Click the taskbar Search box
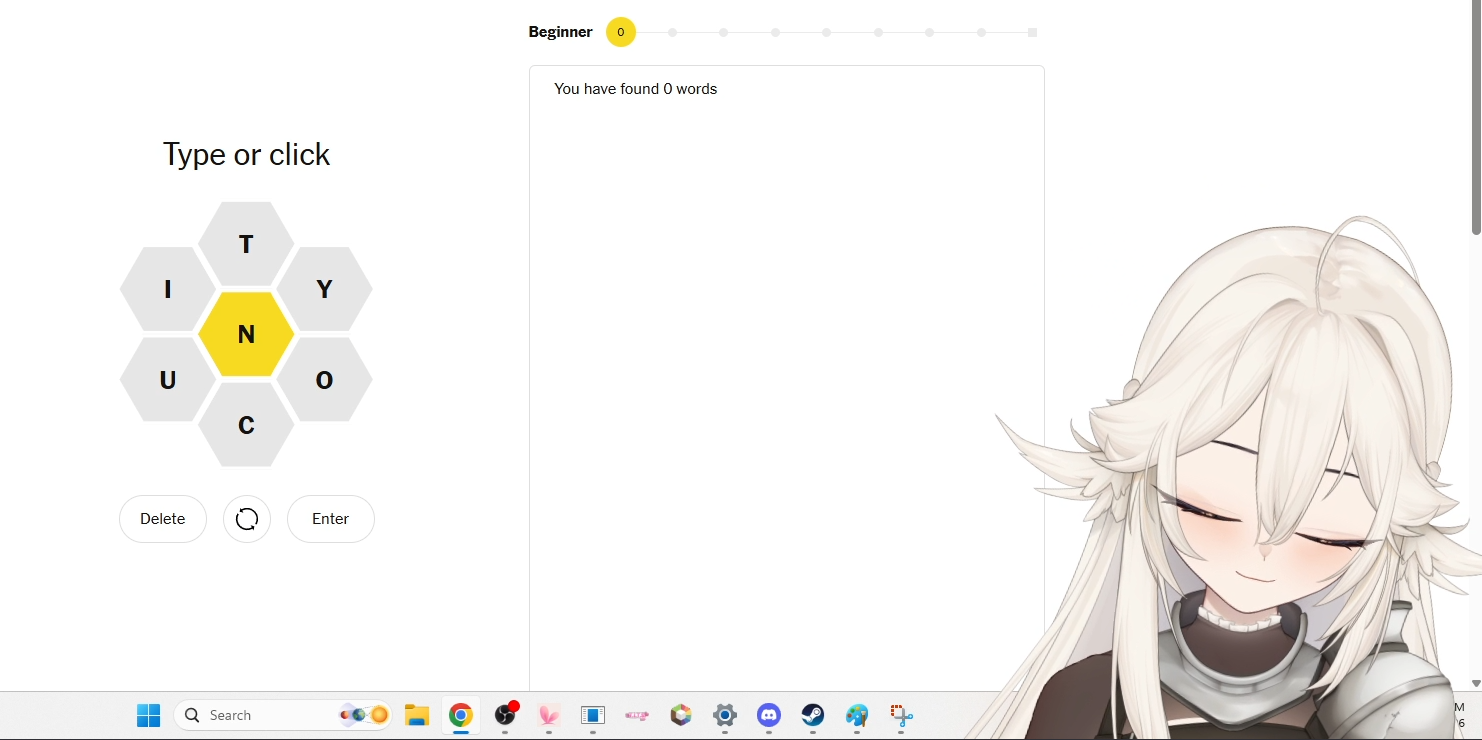The height and width of the screenshot is (740, 1482). 283,715
